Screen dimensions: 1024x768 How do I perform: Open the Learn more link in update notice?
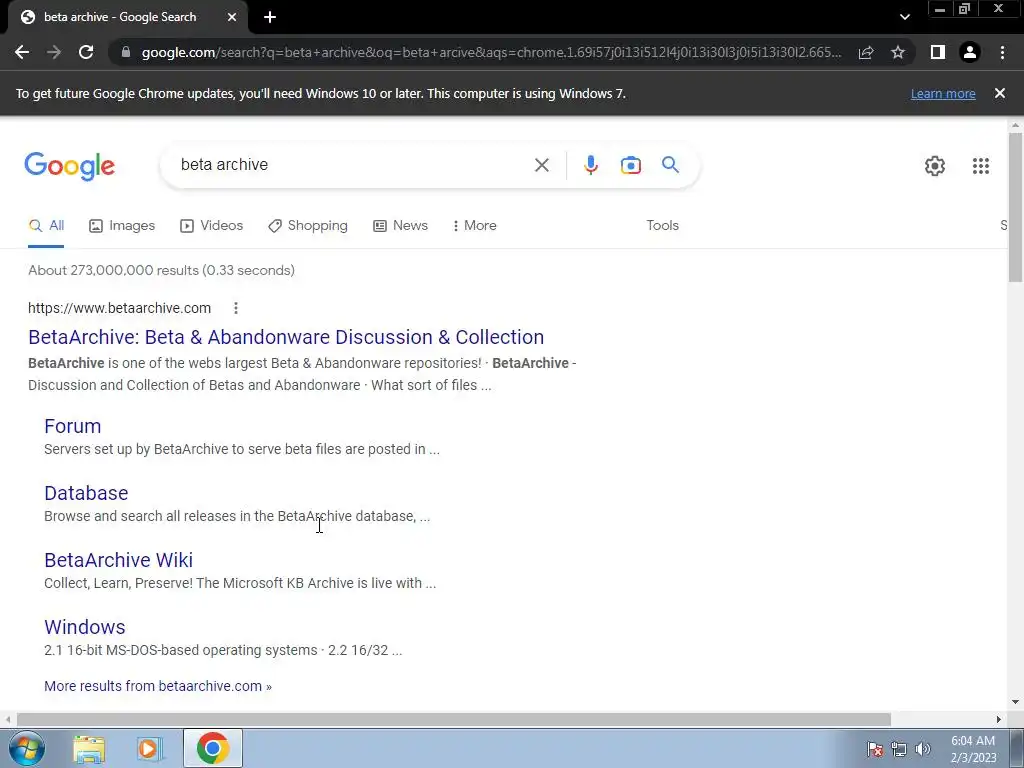[943, 93]
